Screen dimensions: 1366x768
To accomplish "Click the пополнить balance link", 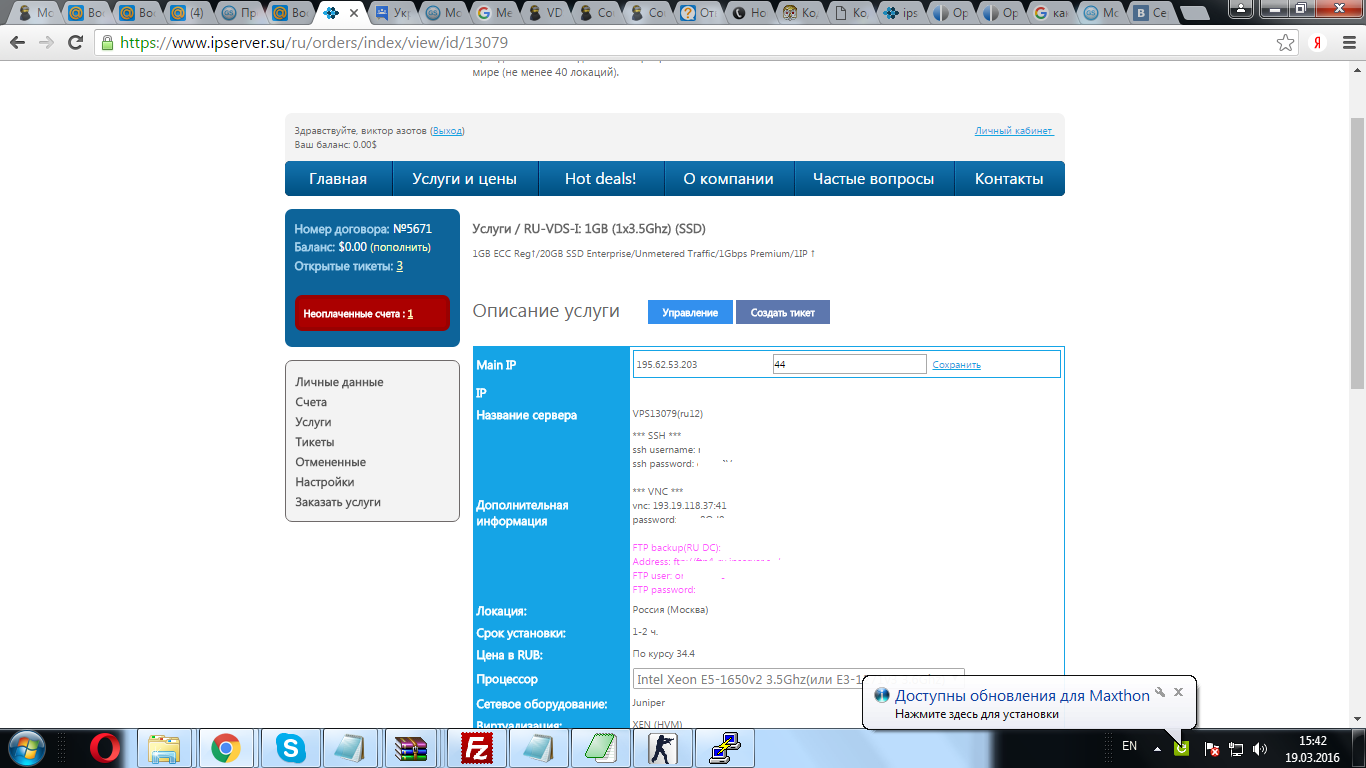I will tap(400, 247).
